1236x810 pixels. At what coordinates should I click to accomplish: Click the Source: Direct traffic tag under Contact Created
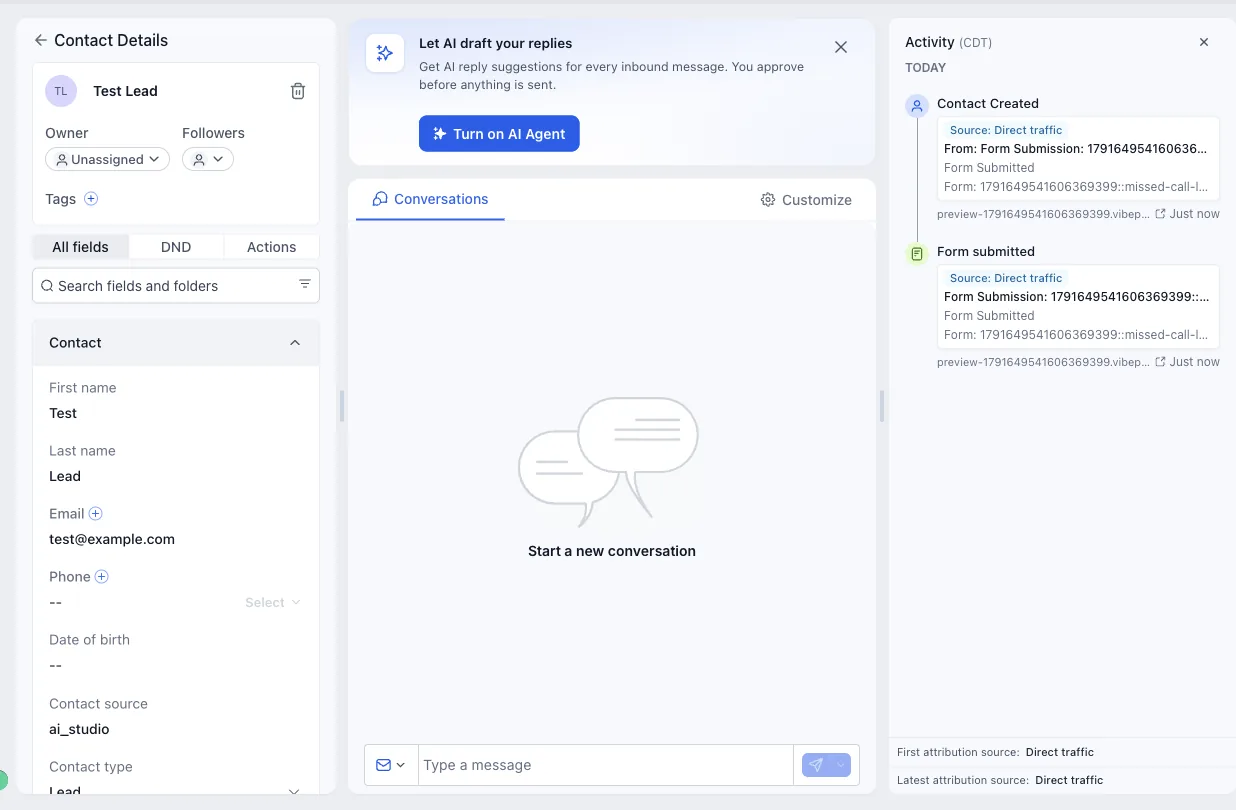[1006, 130]
